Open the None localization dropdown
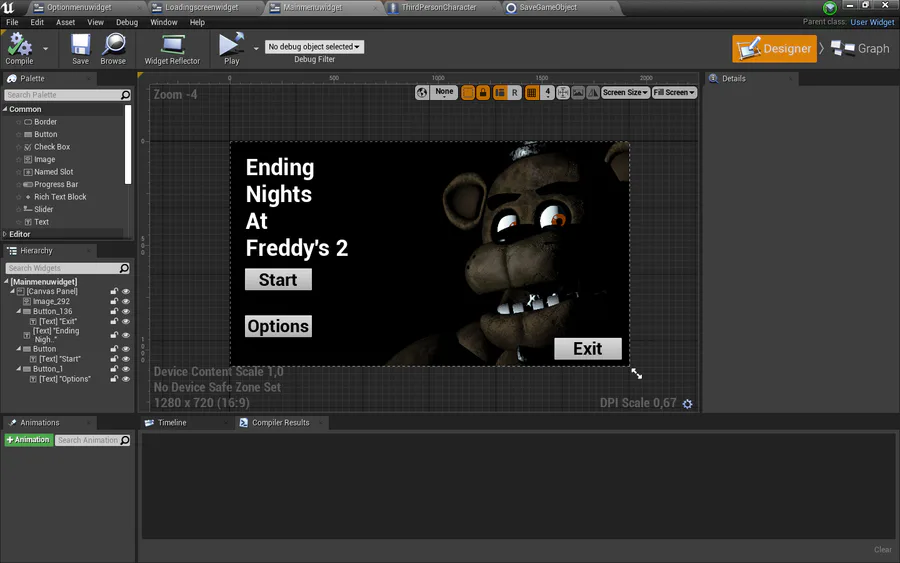Screen dimensions: 900x563 (444, 92)
